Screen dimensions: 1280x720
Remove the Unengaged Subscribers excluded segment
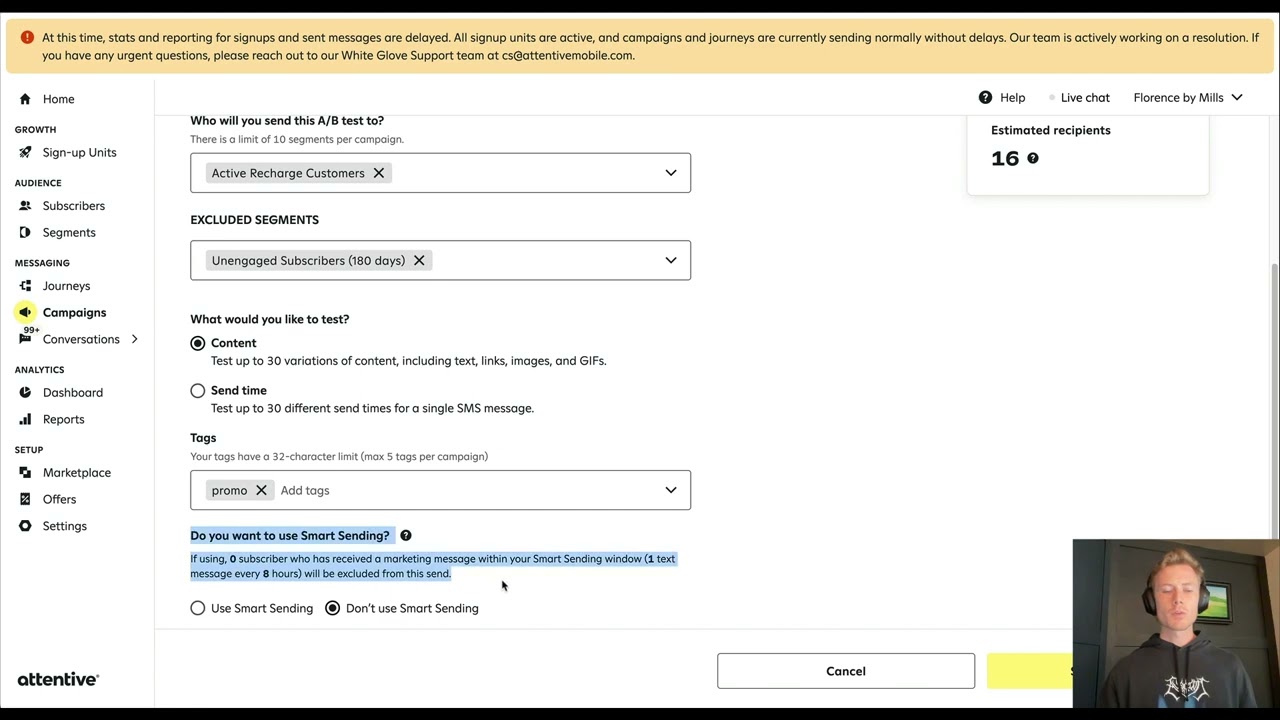coord(419,260)
